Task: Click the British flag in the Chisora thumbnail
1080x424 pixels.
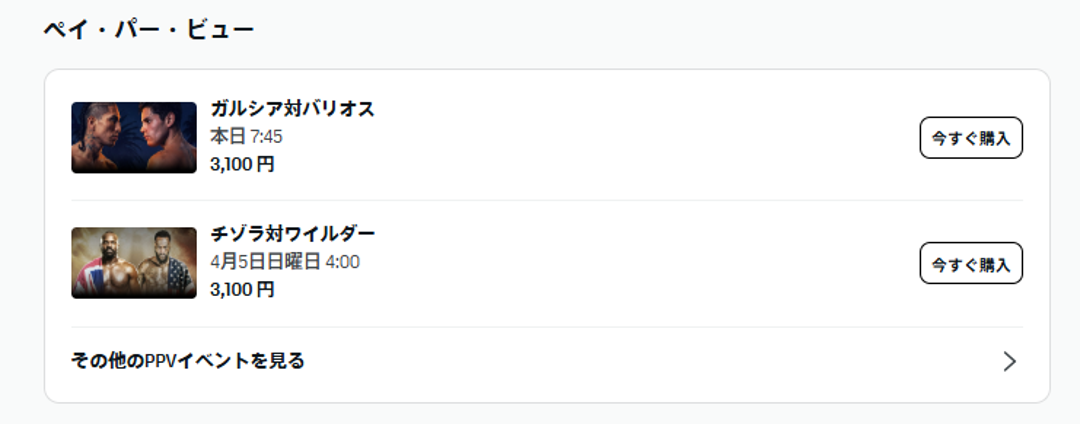Action: click(x=86, y=275)
